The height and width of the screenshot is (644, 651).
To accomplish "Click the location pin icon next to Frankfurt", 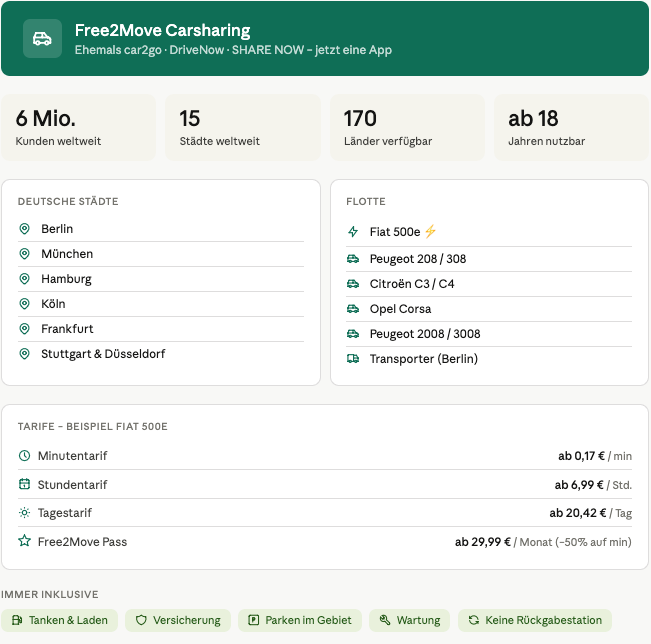I will (x=24, y=329).
